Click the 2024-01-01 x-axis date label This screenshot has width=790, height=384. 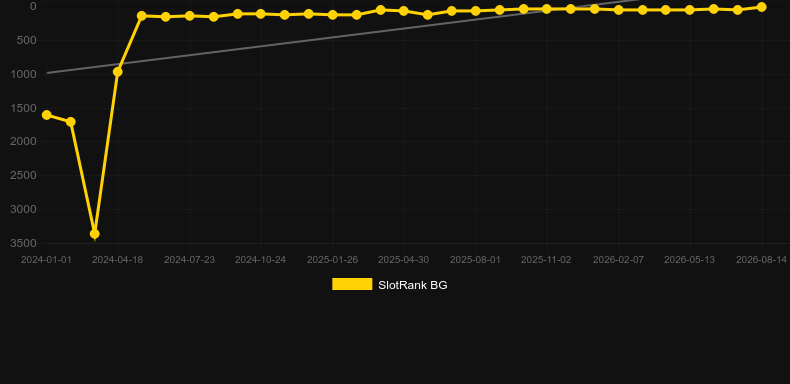pos(46,260)
